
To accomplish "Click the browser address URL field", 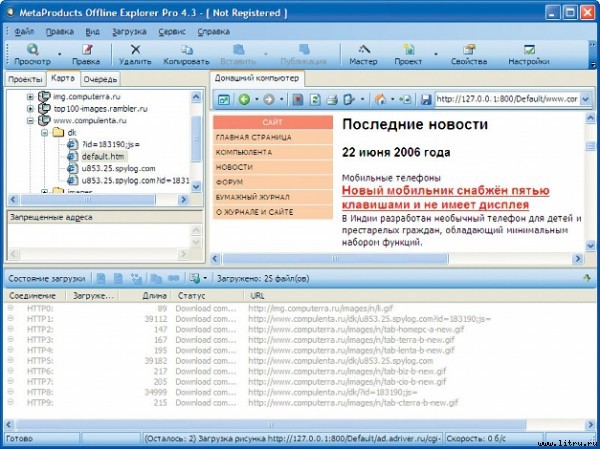I will (x=510, y=100).
